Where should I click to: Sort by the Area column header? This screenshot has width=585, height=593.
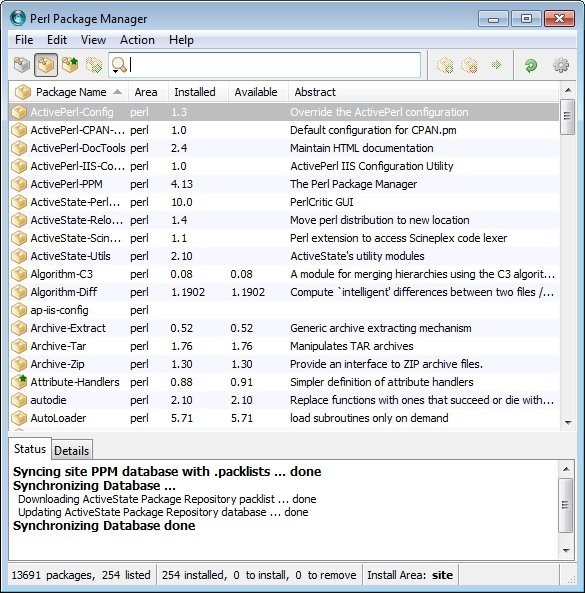pyautogui.click(x=148, y=92)
